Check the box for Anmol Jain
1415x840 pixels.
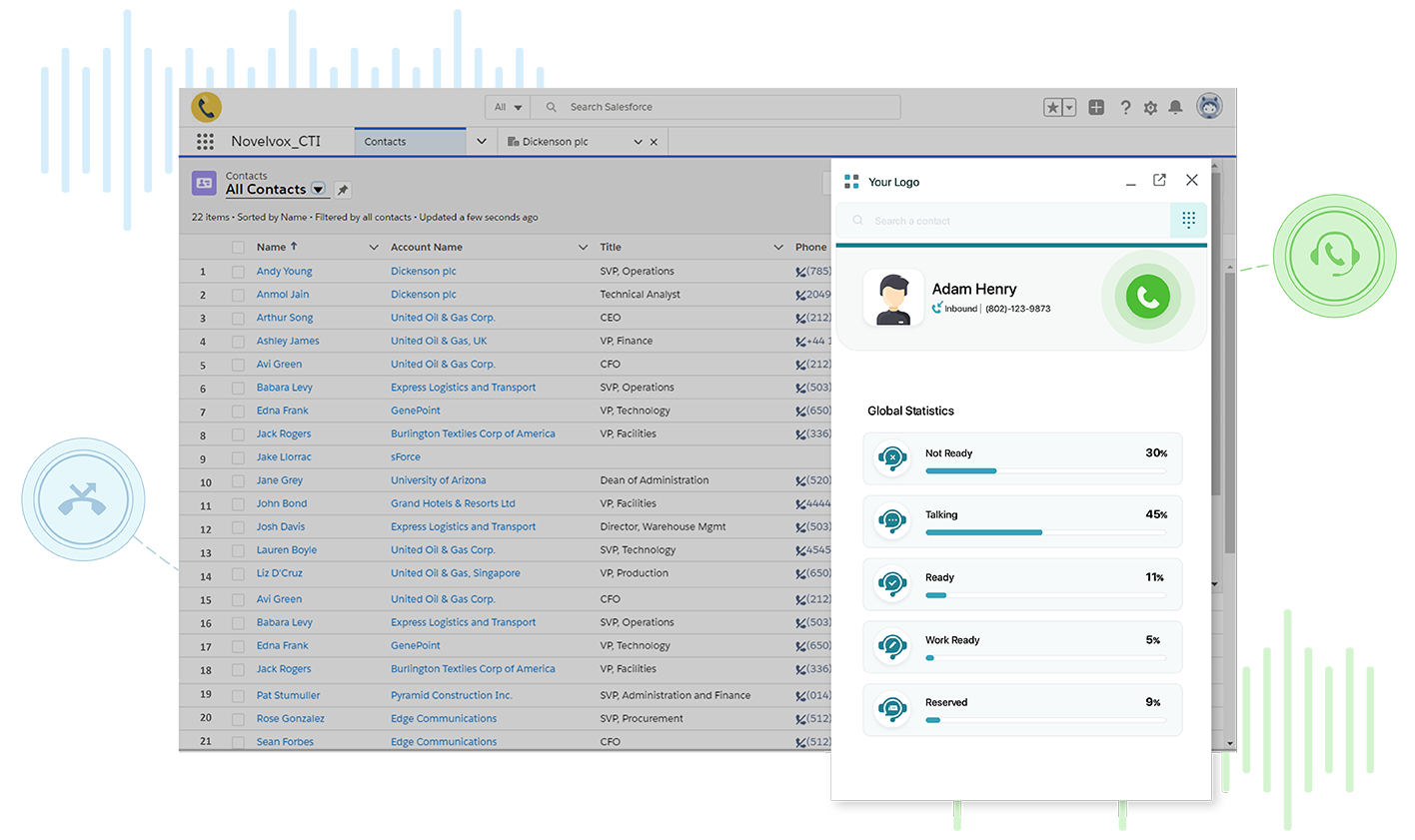point(238,295)
